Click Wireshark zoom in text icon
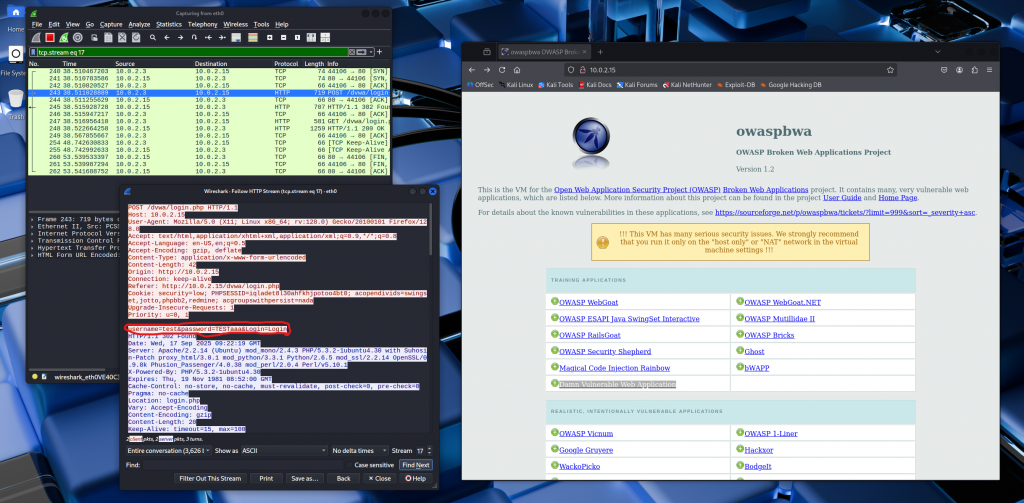The height and width of the screenshot is (503, 1024). pyautogui.click(x=269, y=37)
